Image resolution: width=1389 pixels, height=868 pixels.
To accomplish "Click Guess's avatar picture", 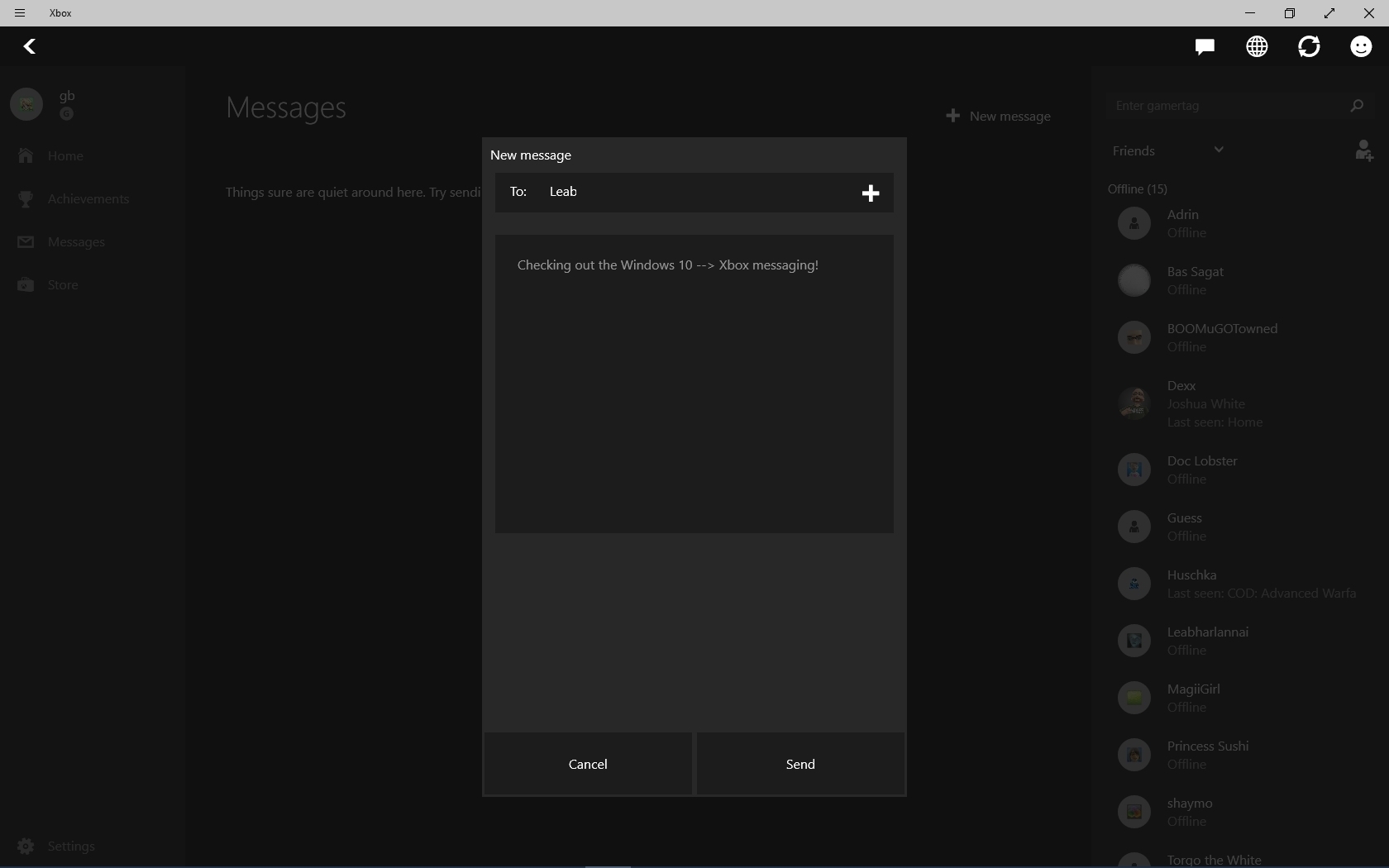I will coord(1134,527).
